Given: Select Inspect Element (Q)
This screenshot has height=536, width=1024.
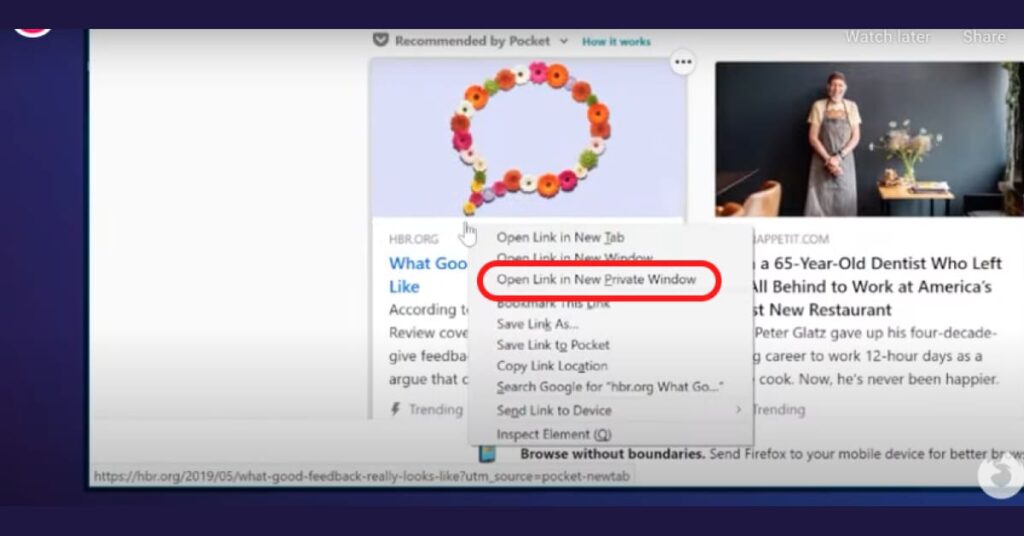Looking at the screenshot, I should point(553,434).
